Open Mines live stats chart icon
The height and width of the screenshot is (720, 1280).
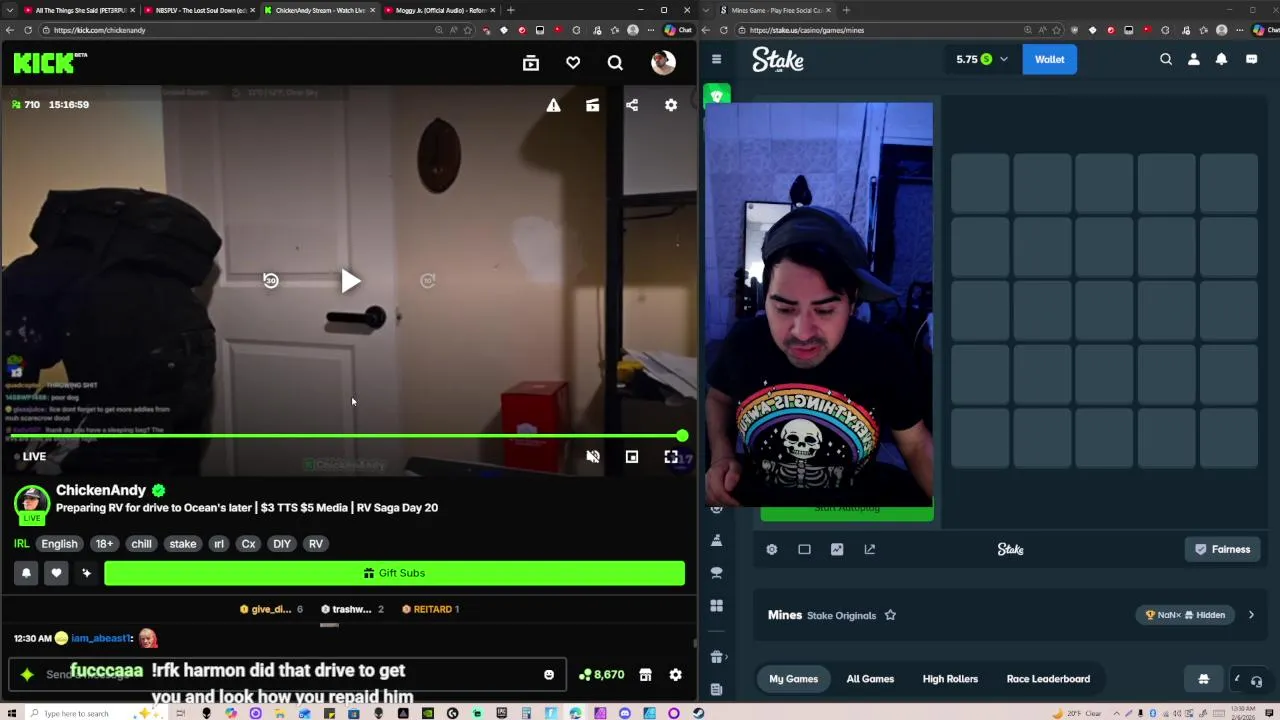point(837,549)
